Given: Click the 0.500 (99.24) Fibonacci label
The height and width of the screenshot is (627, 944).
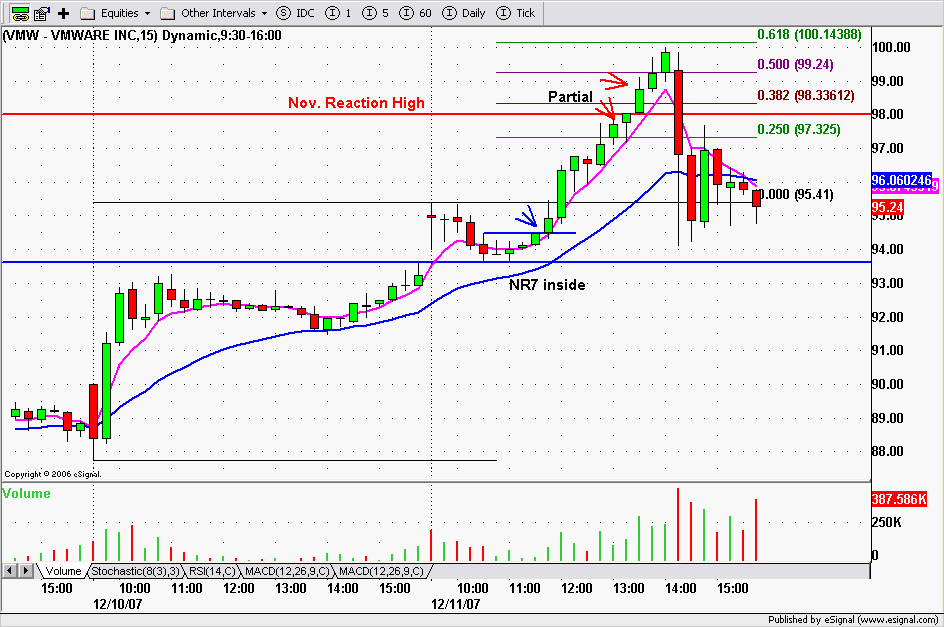Looking at the screenshot, I should click(x=795, y=64).
